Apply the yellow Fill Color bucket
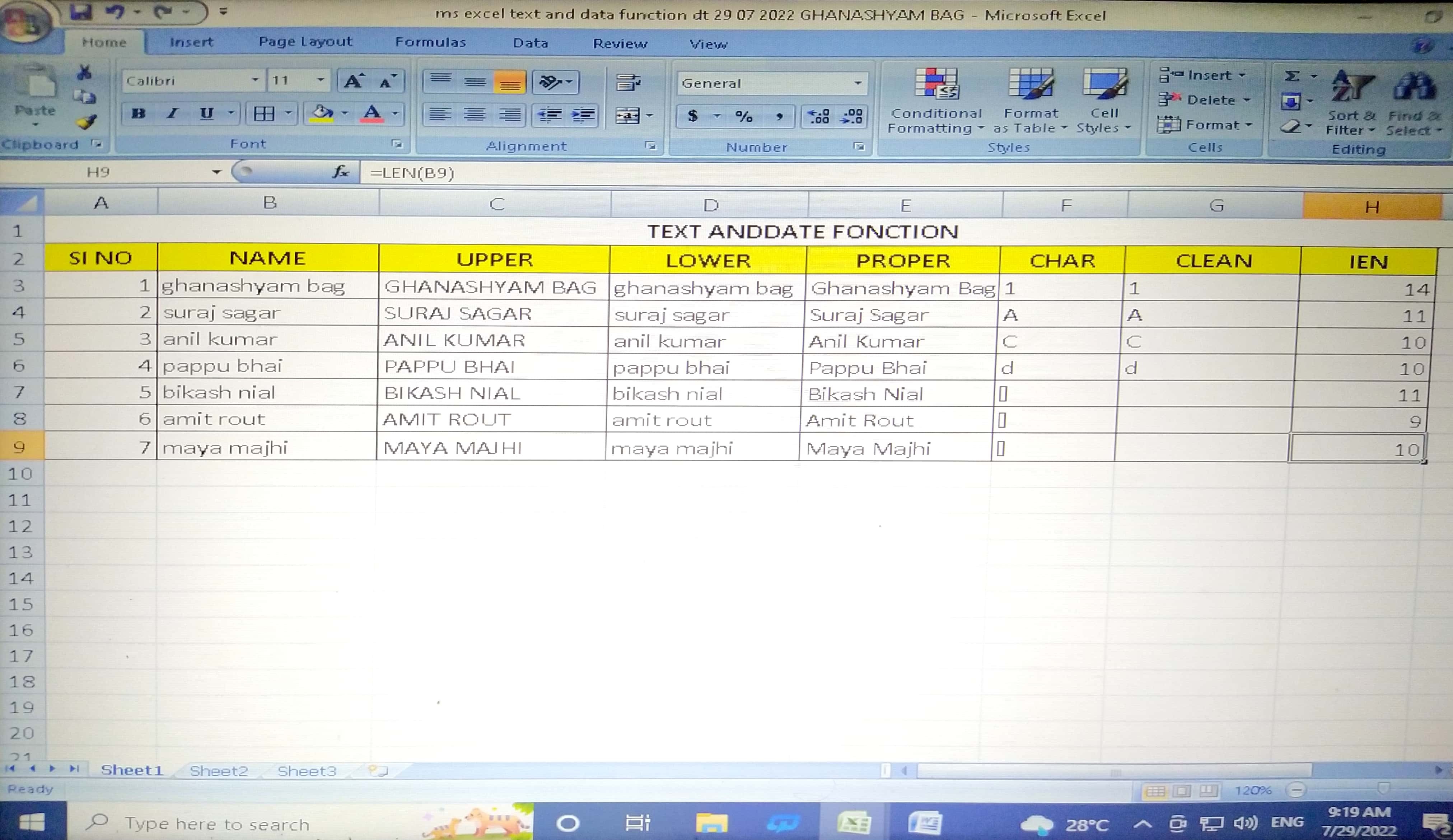This screenshot has width=1453, height=840. pyautogui.click(x=322, y=113)
